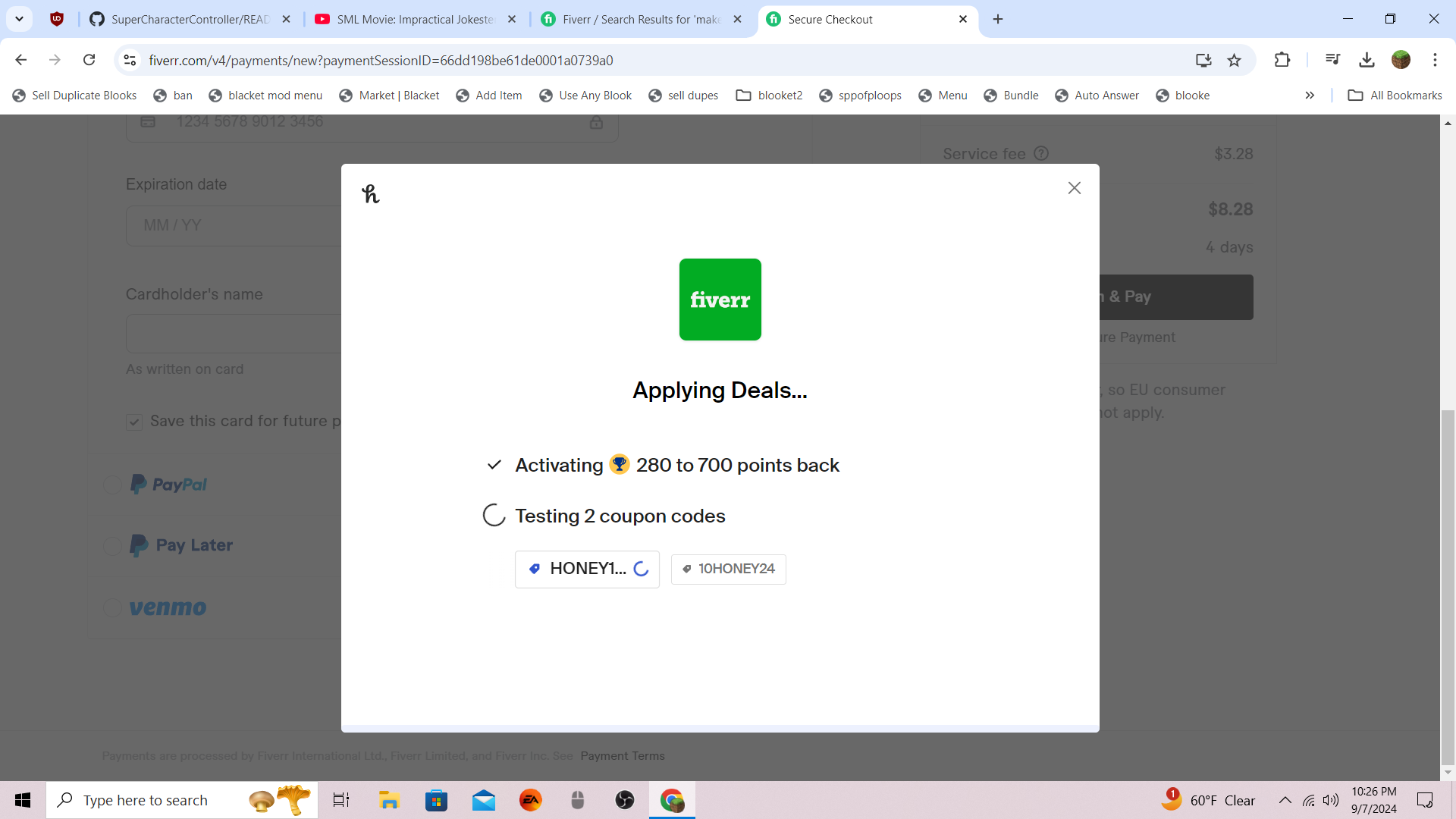The image size is (1456, 819).
Task: Open the media controls icon in the toolbar
Action: pyautogui.click(x=1332, y=60)
